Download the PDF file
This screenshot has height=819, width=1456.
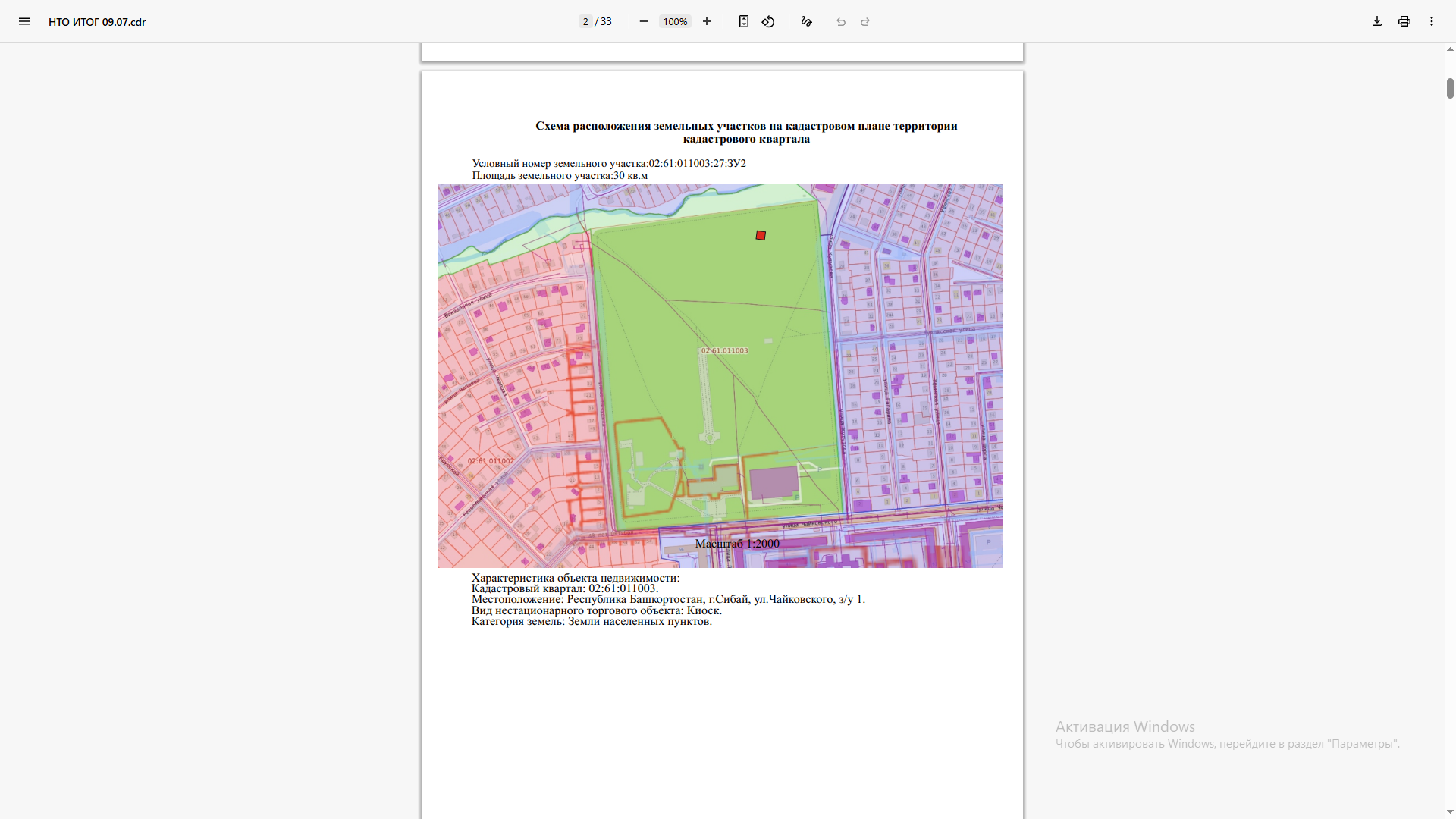[x=1377, y=21]
